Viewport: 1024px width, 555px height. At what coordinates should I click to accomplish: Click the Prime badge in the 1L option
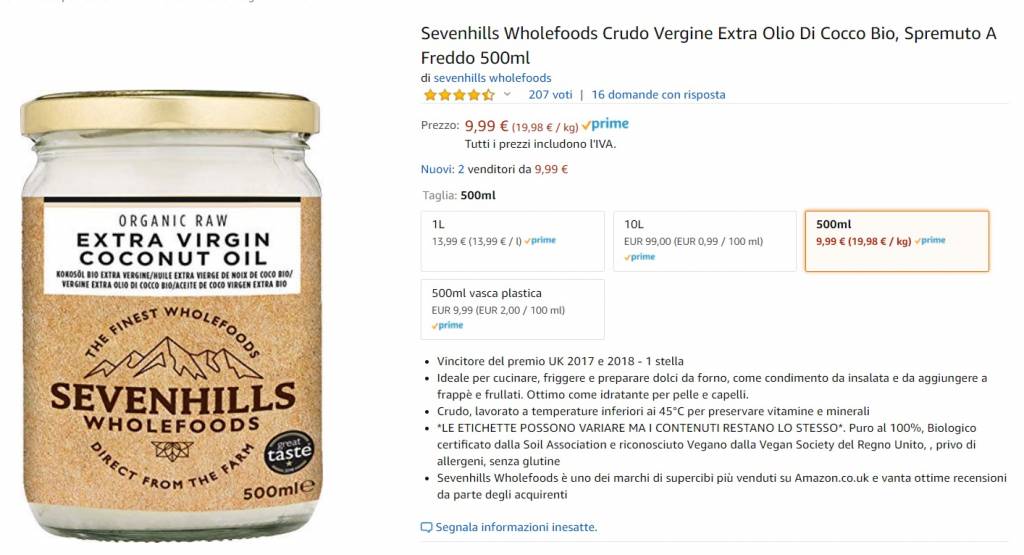click(540, 240)
